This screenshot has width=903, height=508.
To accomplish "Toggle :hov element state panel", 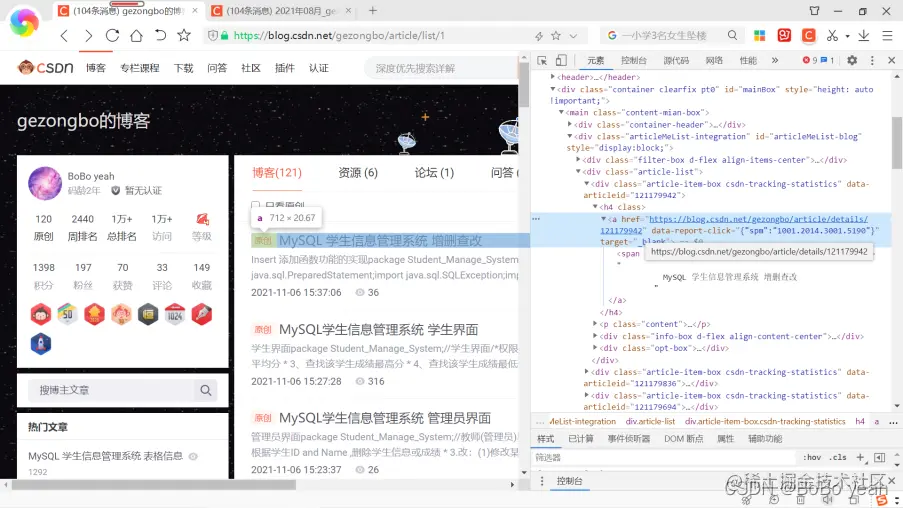I will click(812, 457).
